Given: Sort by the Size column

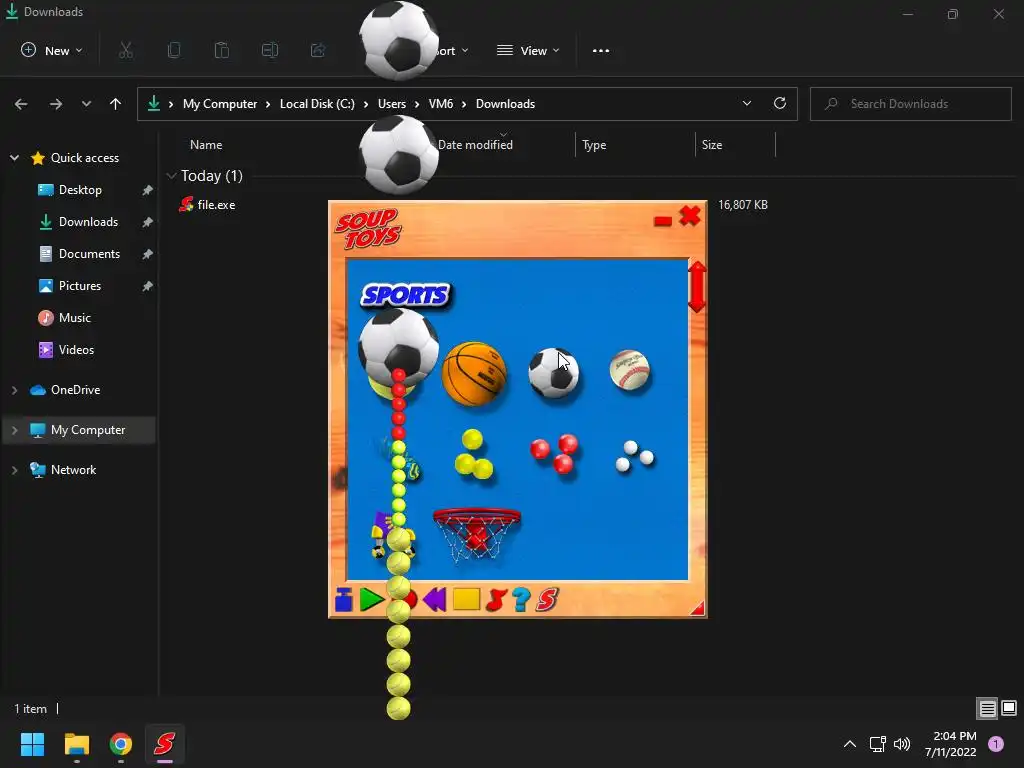Looking at the screenshot, I should (x=712, y=145).
